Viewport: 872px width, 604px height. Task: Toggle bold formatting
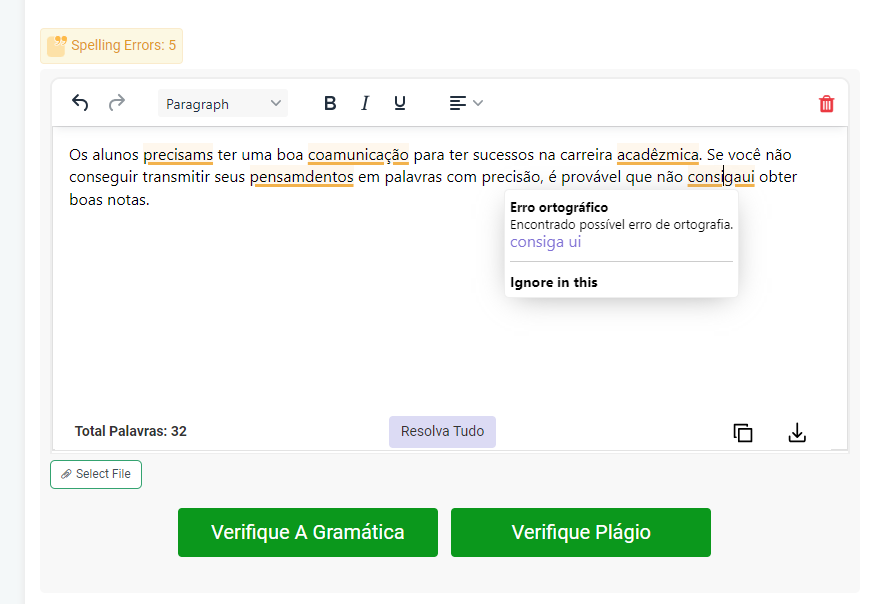pos(330,103)
